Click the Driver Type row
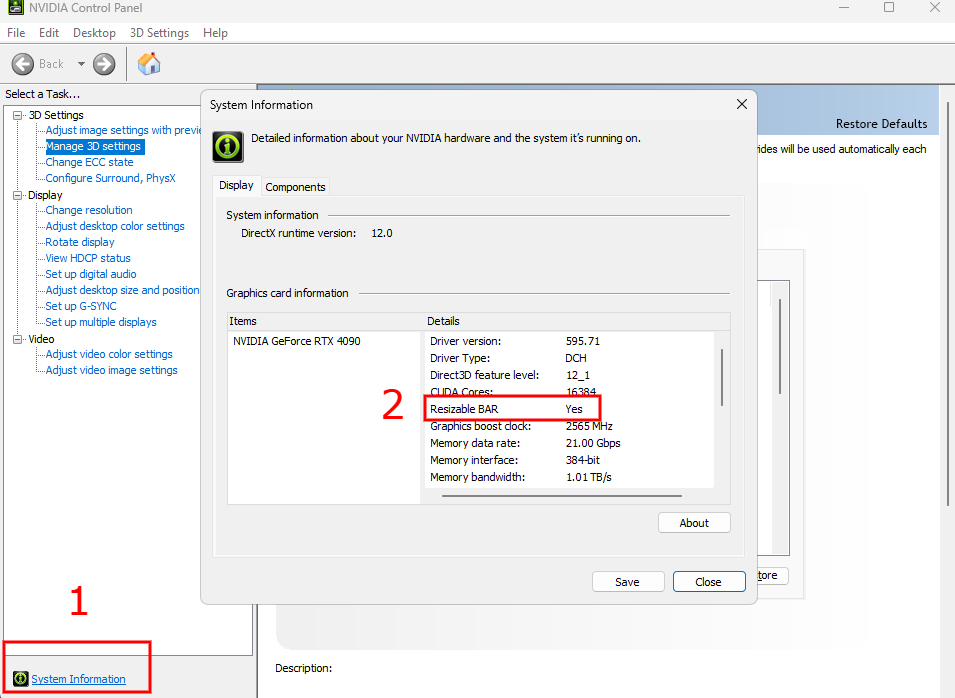 click(569, 358)
